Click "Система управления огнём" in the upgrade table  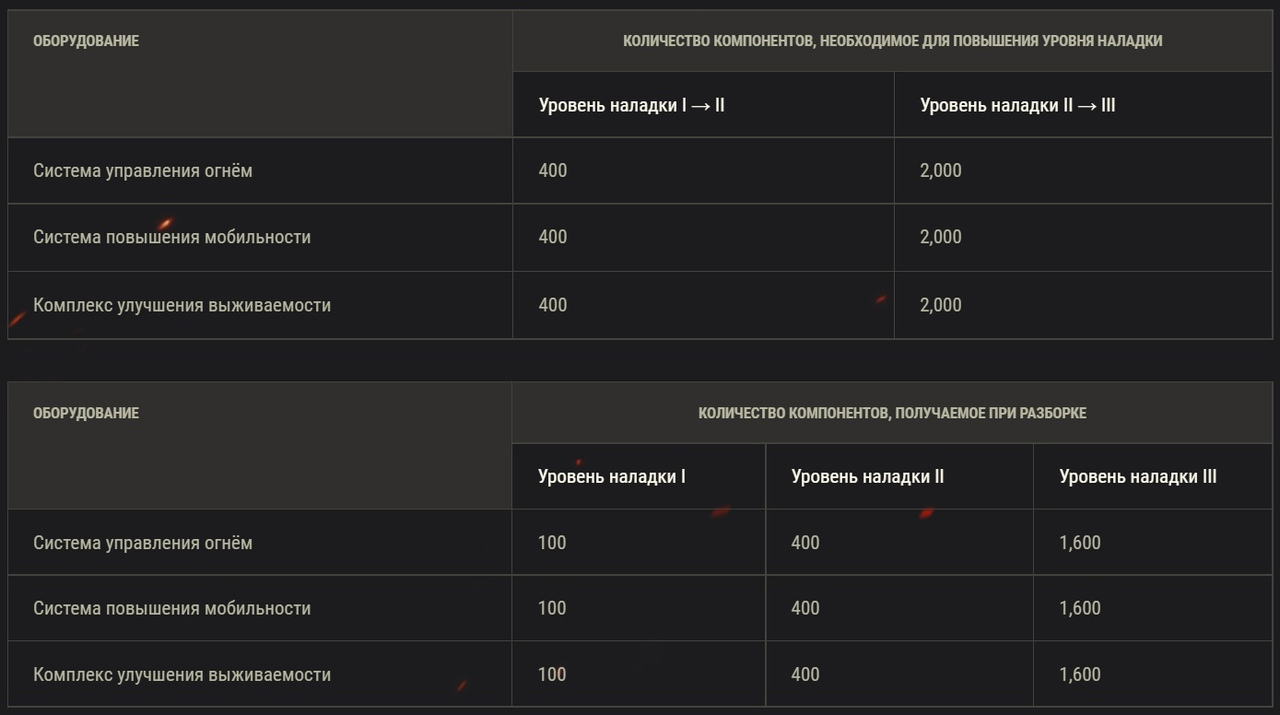click(x=142, y=171)
